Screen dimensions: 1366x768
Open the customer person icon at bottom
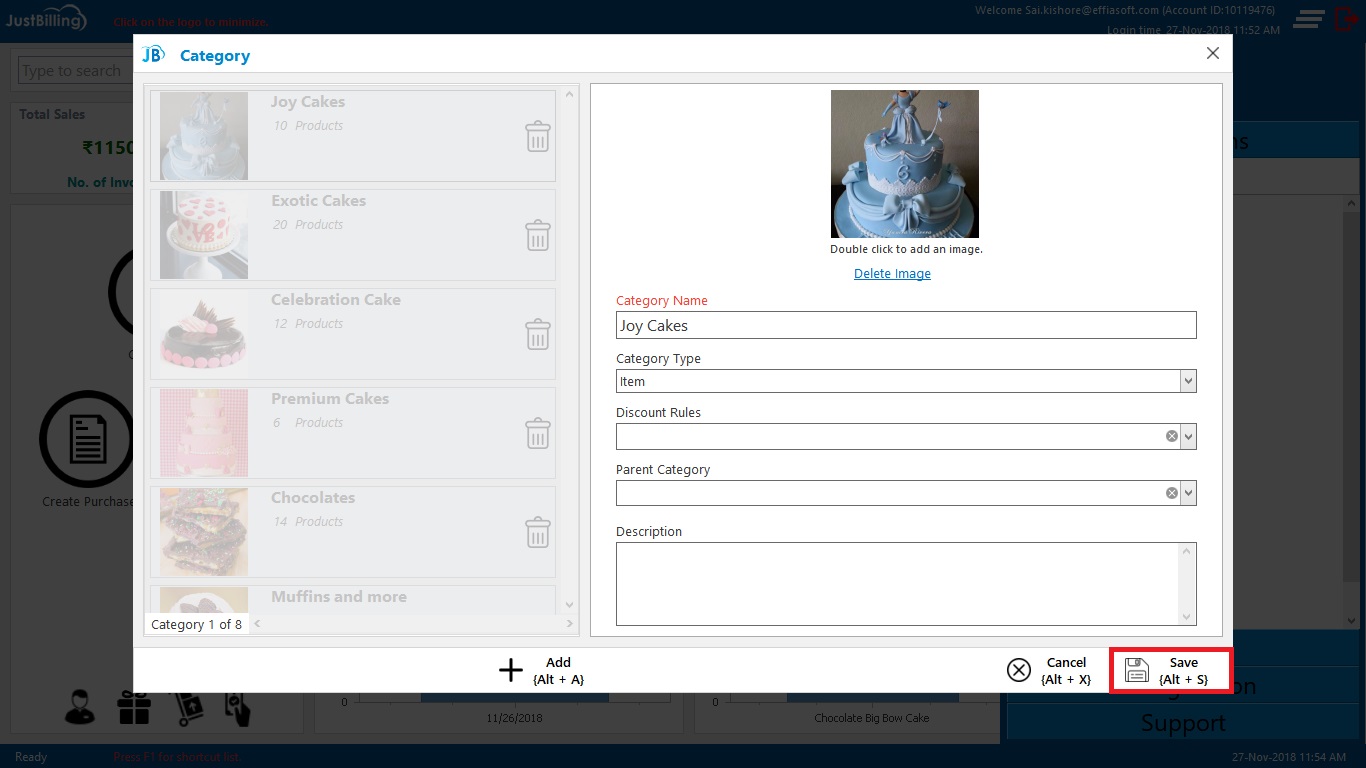[x=80, y=706]
